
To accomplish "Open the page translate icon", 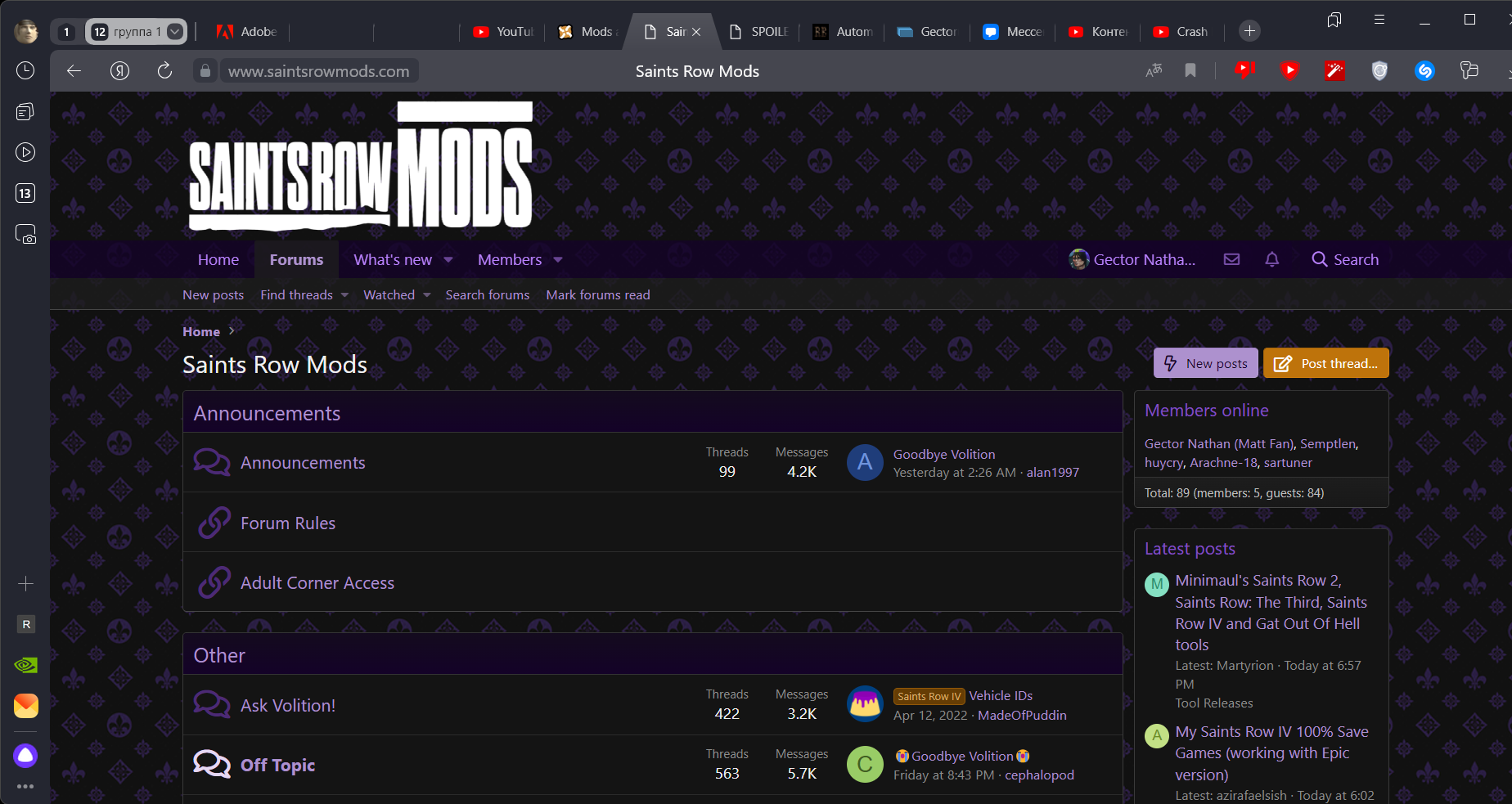I will [x=1154, y=71].
